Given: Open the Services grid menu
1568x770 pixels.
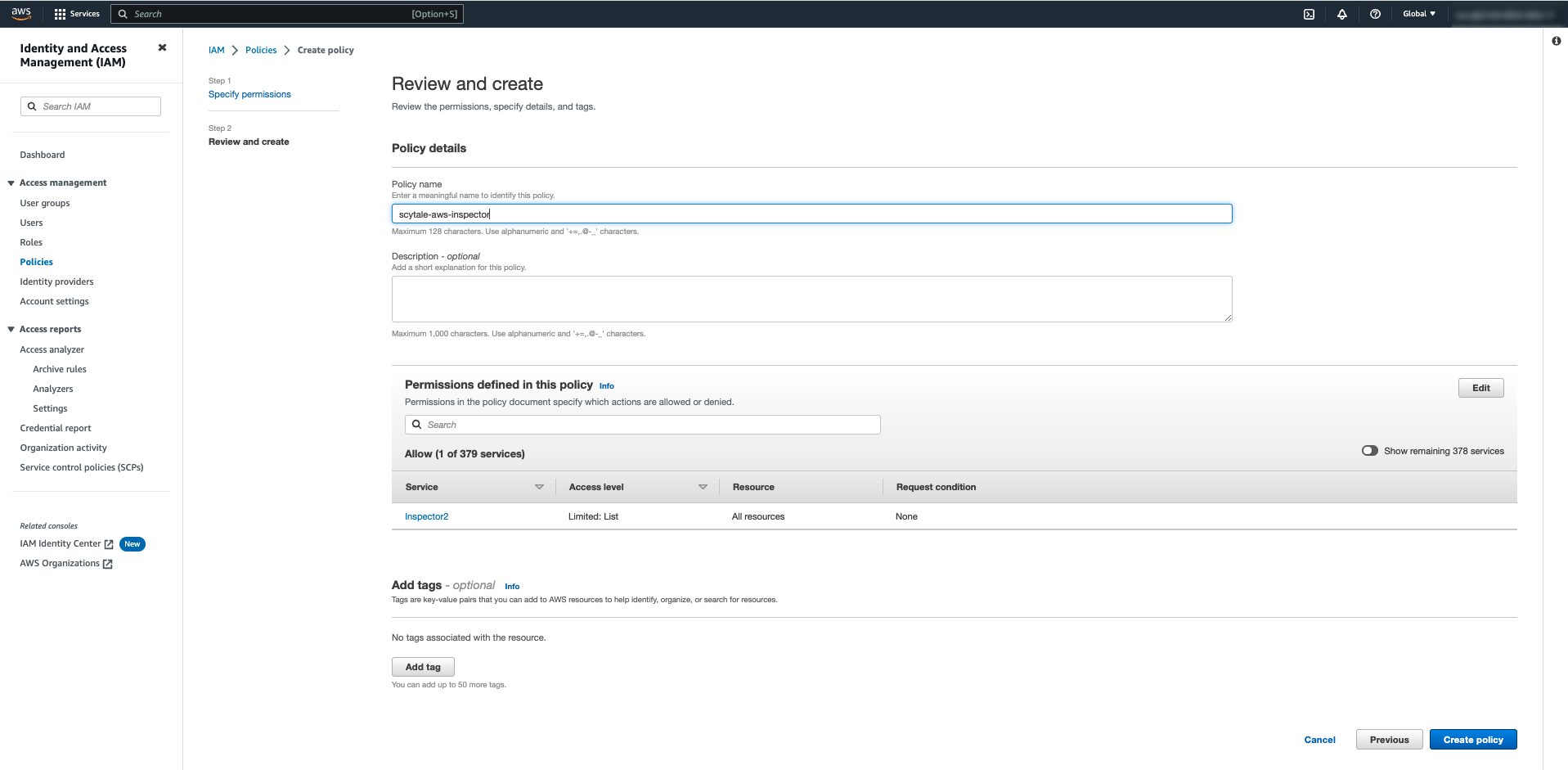Looking at the screenshot, I should pyautogui.click(x=77, y=14).
